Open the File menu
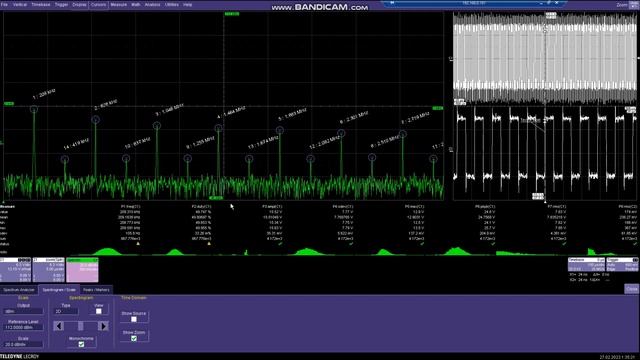Viewport: 640px width, 360px height. coord(4,4)
